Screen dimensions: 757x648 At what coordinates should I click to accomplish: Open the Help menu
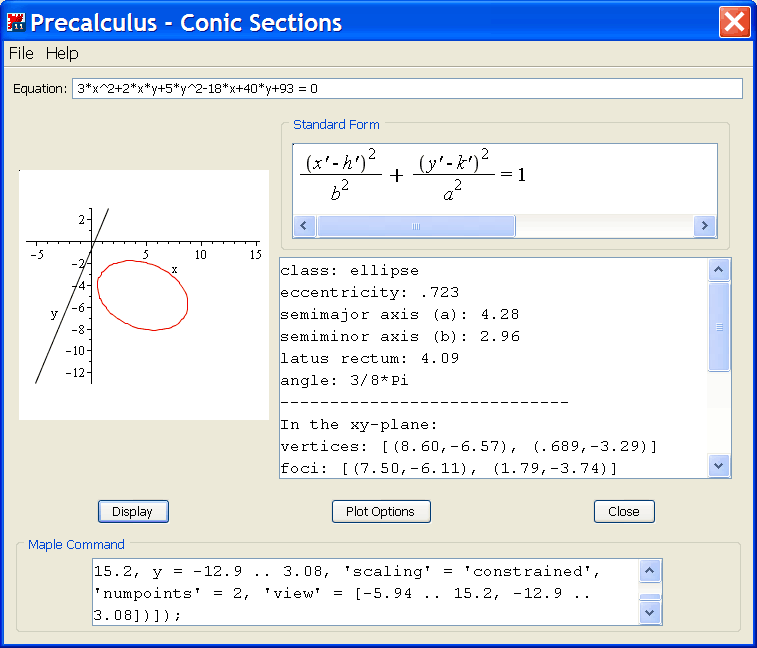pyautogui.click(x=62, y=53)
